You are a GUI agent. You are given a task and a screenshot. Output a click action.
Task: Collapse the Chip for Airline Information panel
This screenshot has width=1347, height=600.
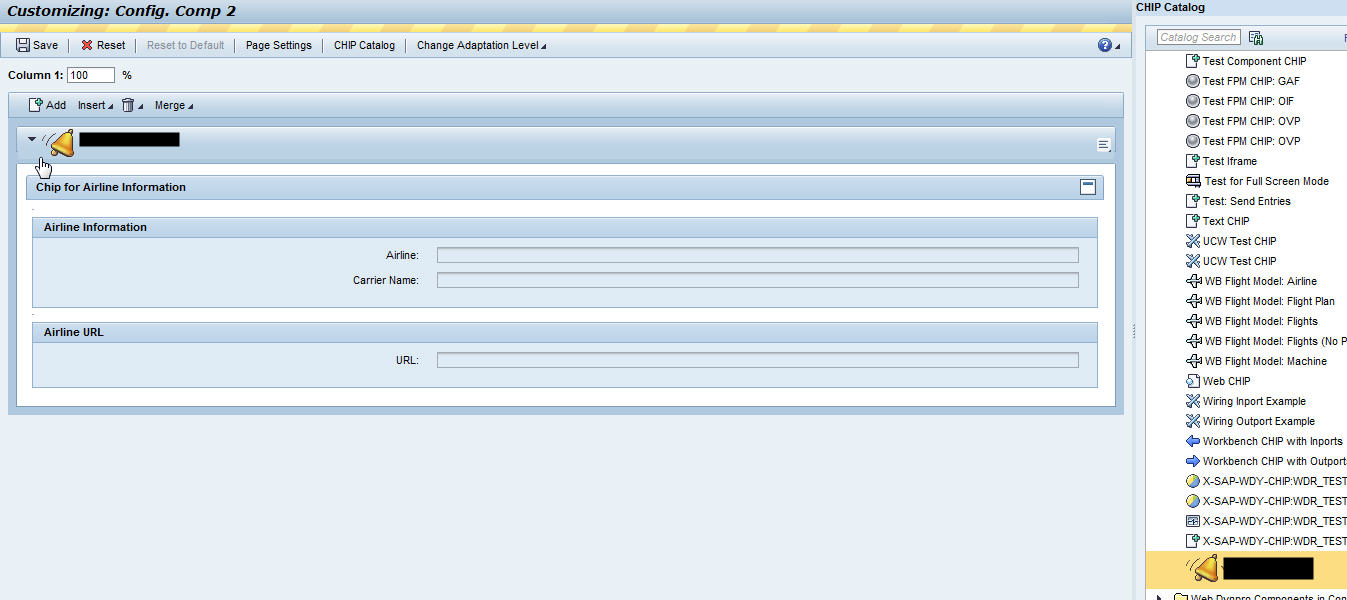1086,186
